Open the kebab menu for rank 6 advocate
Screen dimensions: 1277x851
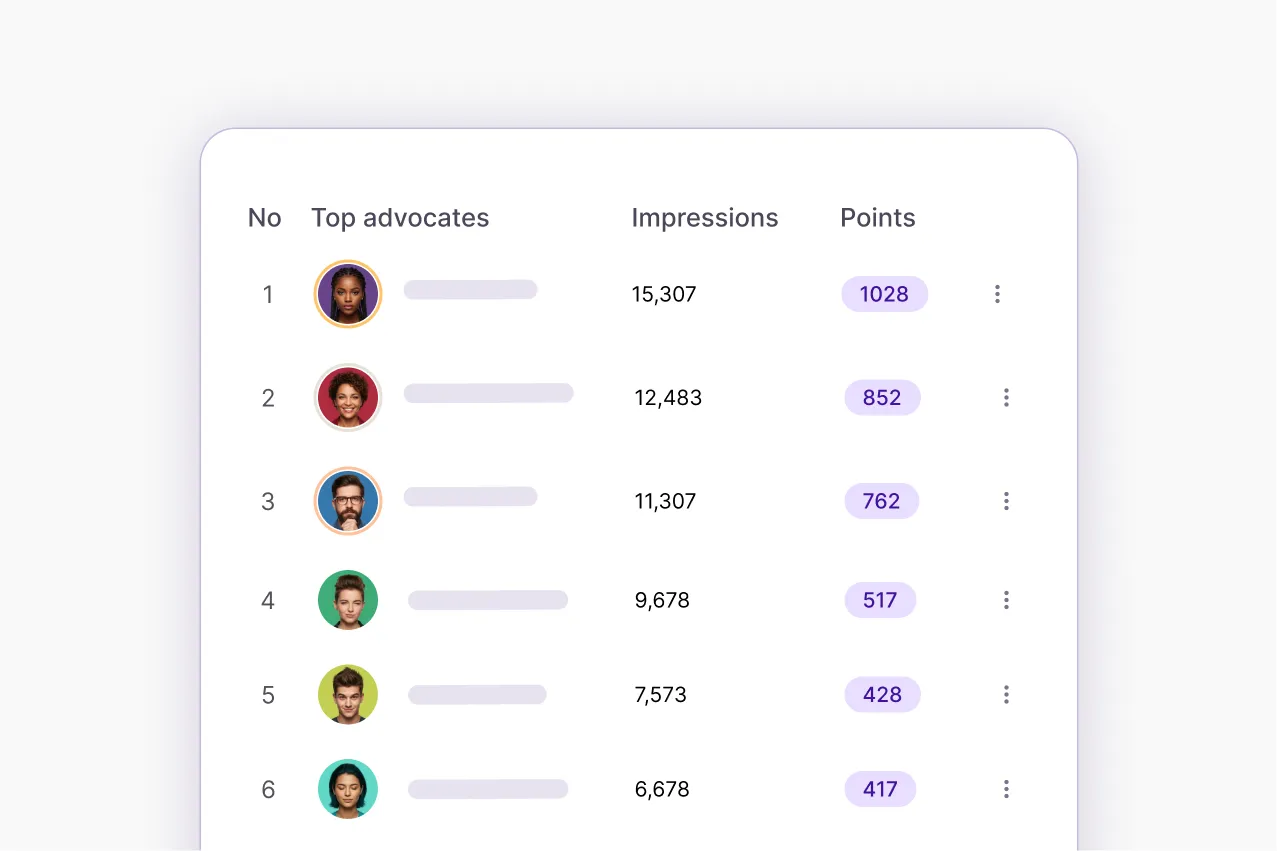click(1006, 789)
